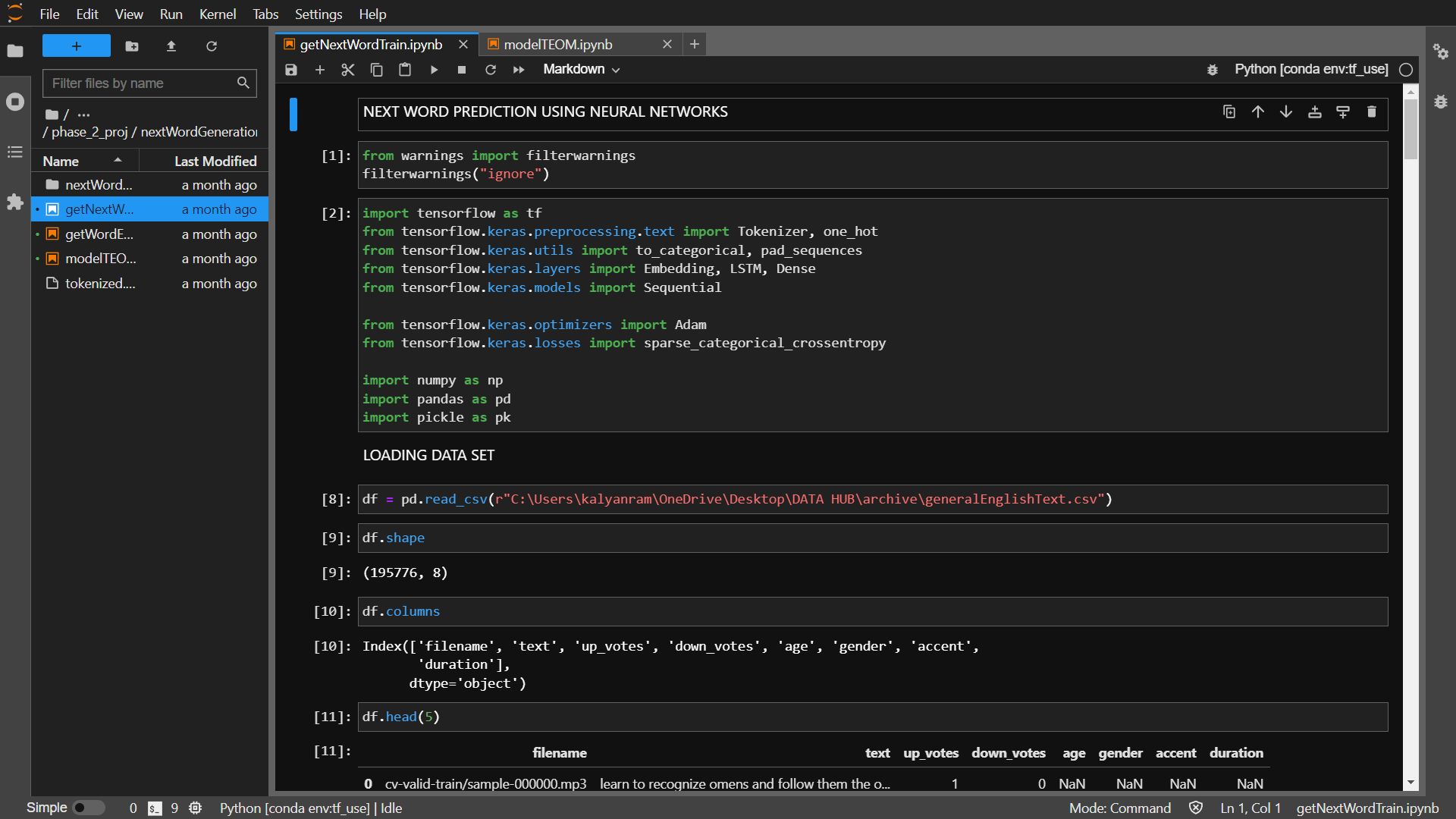Screen dimensions: 1456x819
Task: Click the New Launcher plus button
Action: pyautogui.click(x=77, y=46)
